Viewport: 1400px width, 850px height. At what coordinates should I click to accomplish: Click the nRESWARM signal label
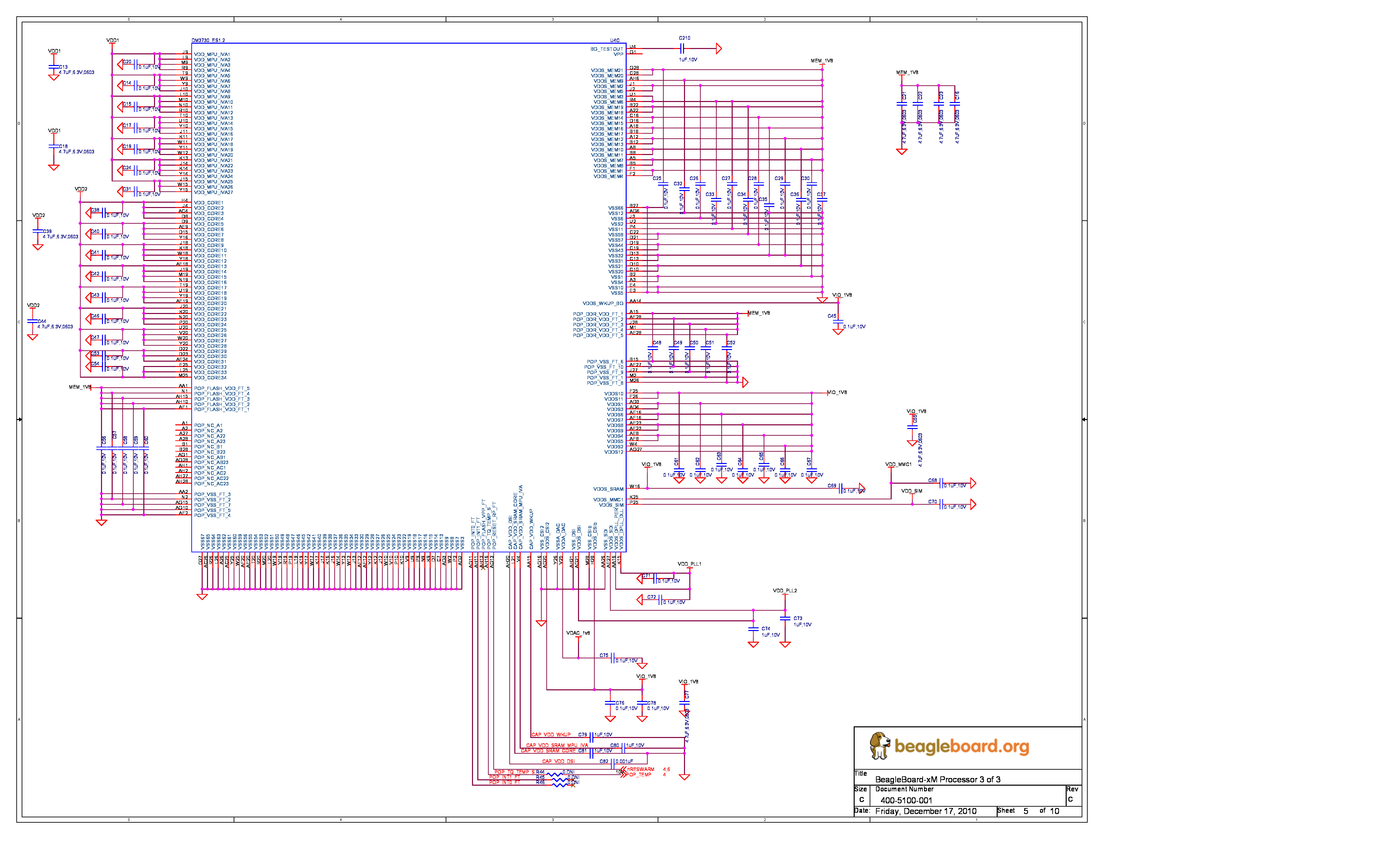pos(640,769)
